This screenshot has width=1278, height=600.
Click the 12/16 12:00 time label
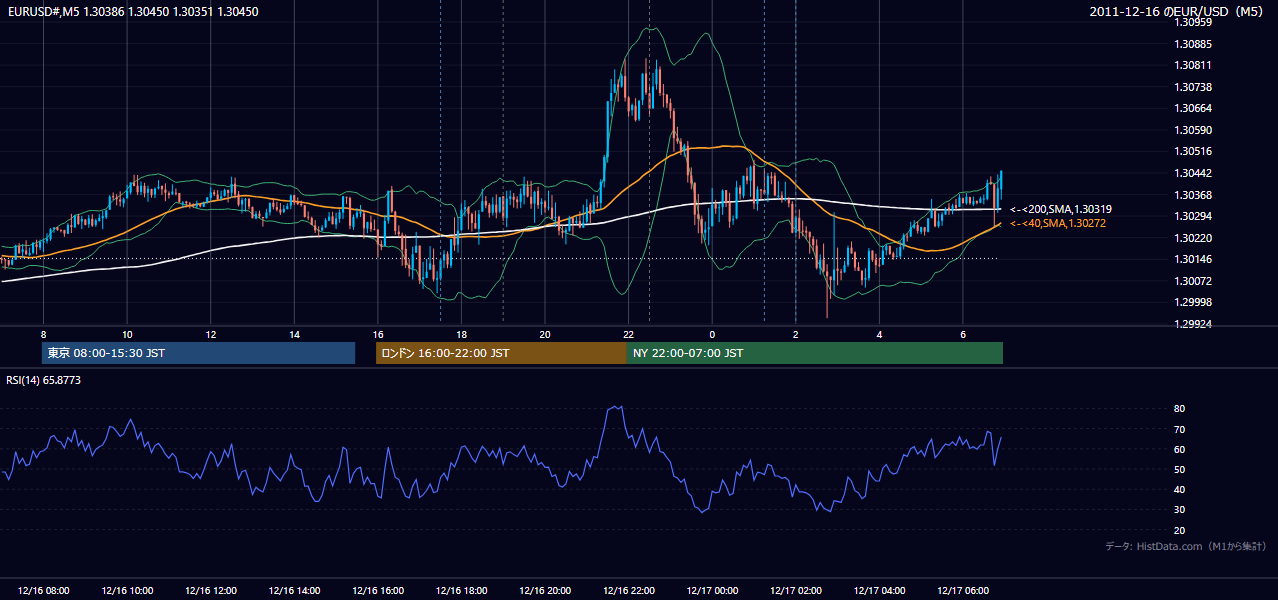(x=210, y=591)
